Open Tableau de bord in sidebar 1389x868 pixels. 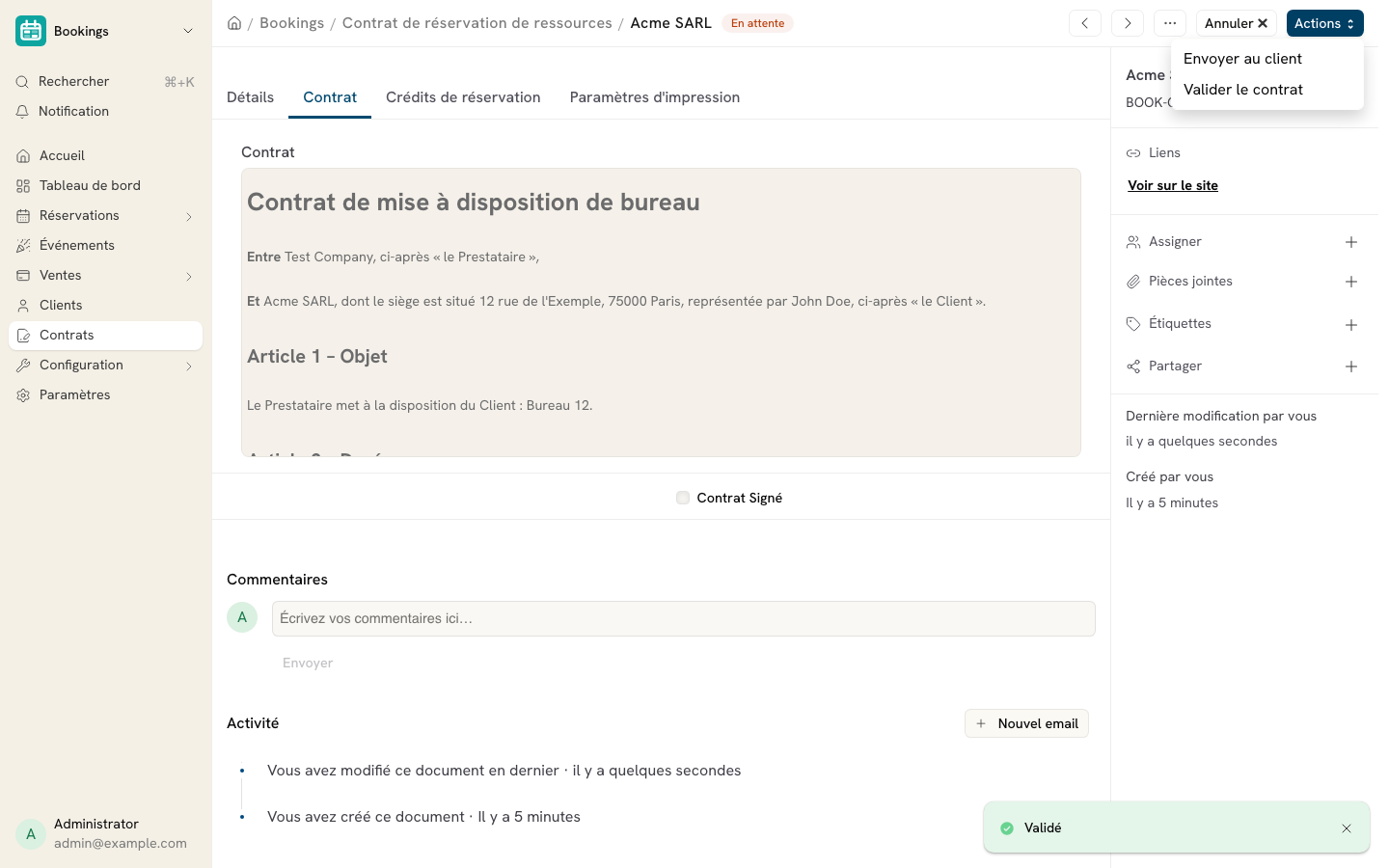click(106, 185)
